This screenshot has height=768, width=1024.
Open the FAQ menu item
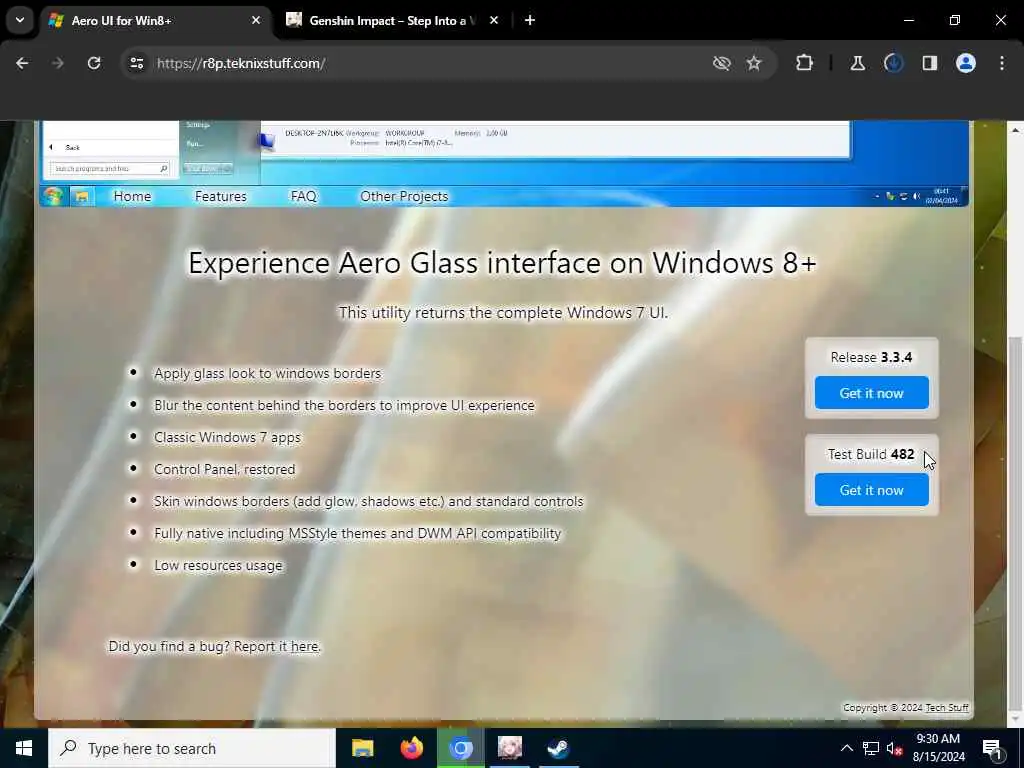coord(304,197)
